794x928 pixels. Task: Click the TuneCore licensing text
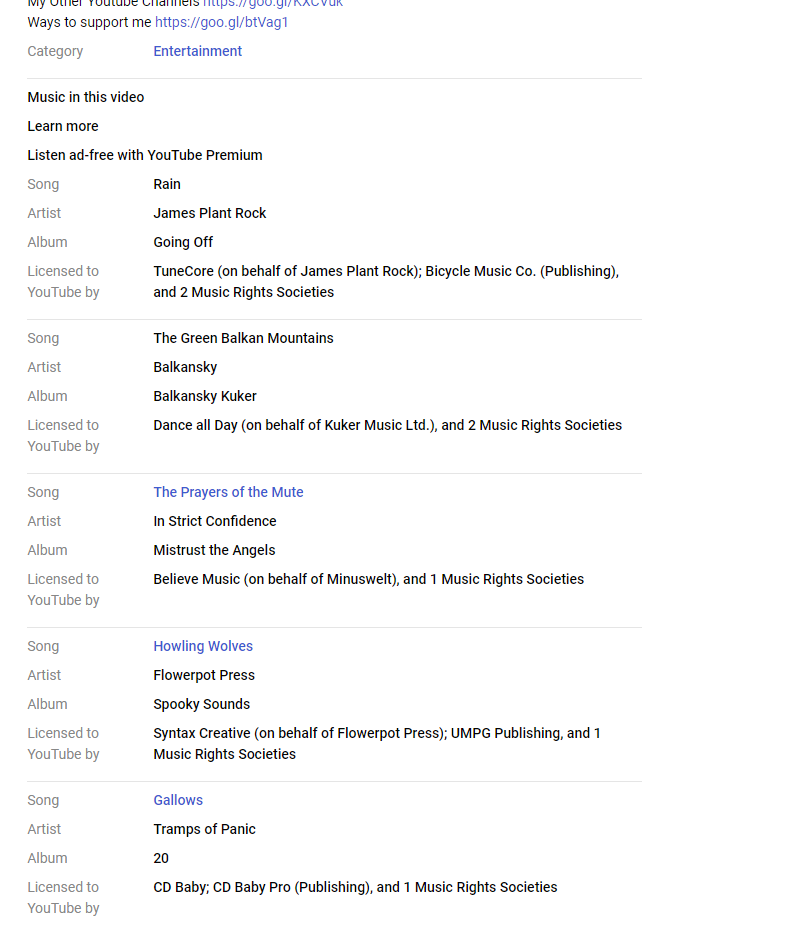[386, 282]
